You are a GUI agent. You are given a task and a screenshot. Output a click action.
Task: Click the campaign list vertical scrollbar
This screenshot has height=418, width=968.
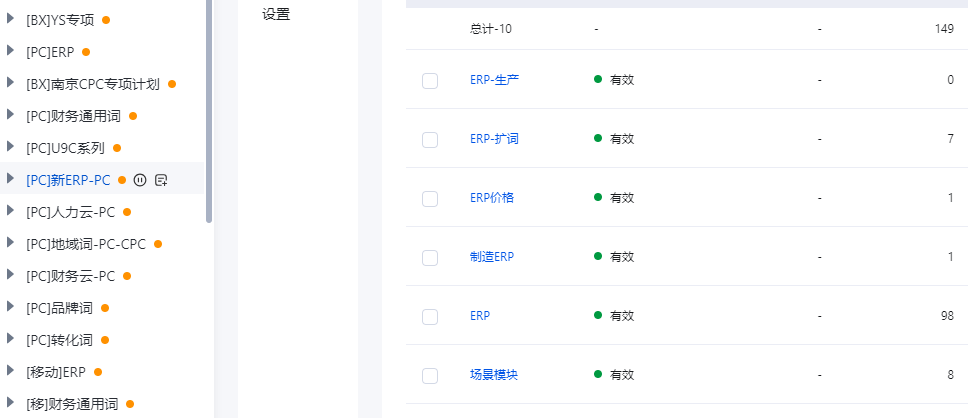[x=209, y=111]
